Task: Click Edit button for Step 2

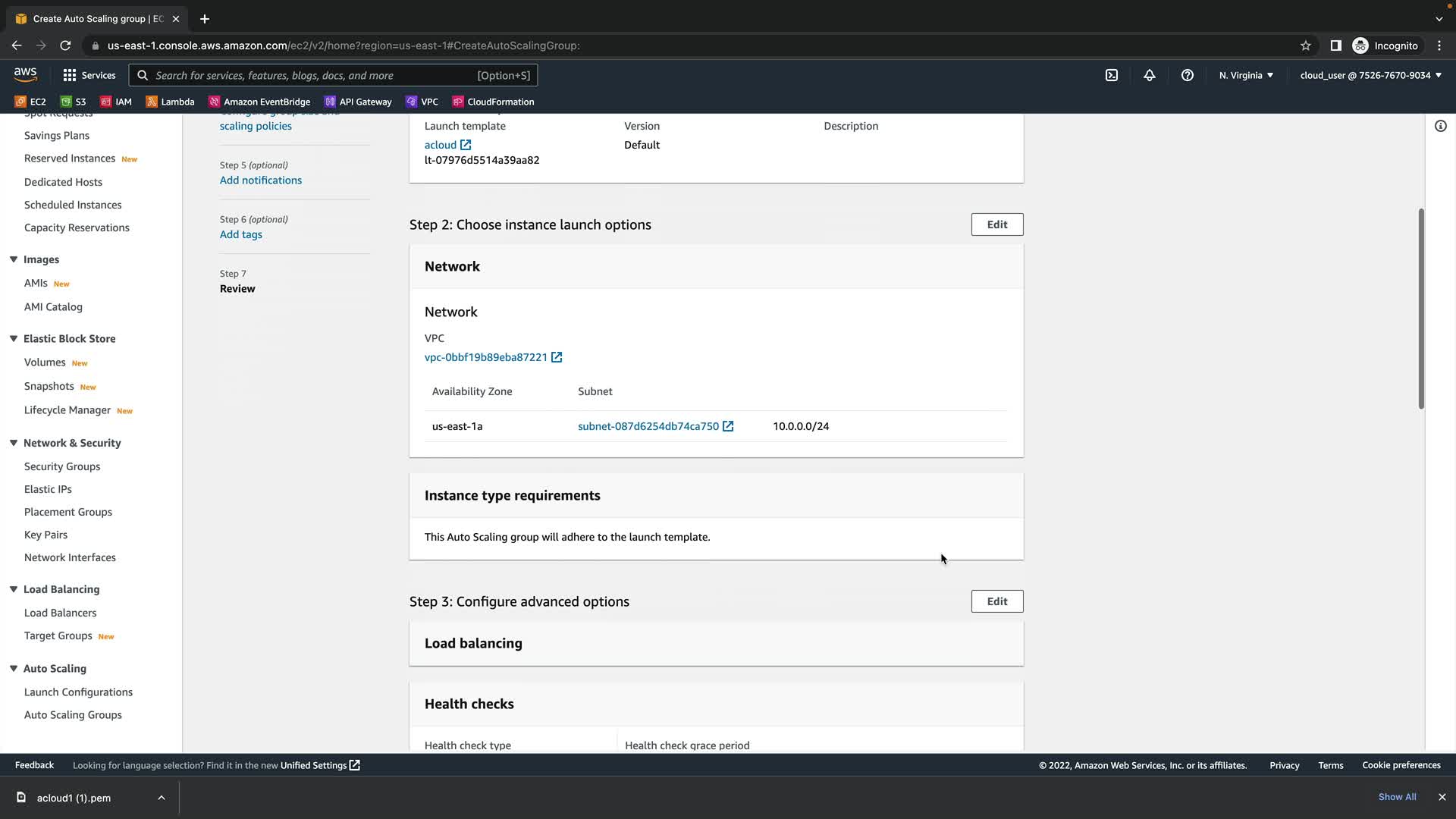Action: point(996,224)
